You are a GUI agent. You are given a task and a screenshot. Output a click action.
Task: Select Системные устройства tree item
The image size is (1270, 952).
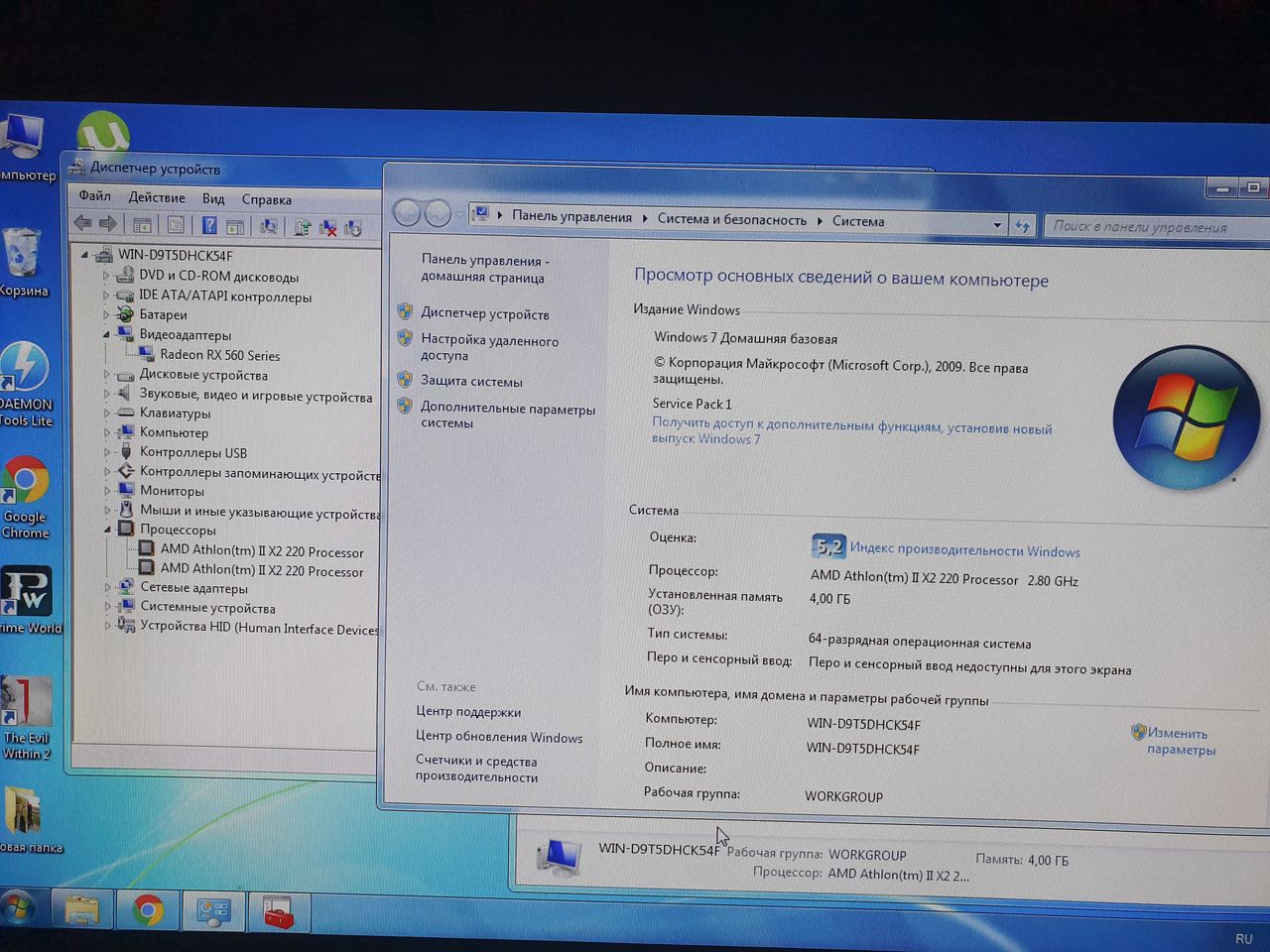click(207, 607)
